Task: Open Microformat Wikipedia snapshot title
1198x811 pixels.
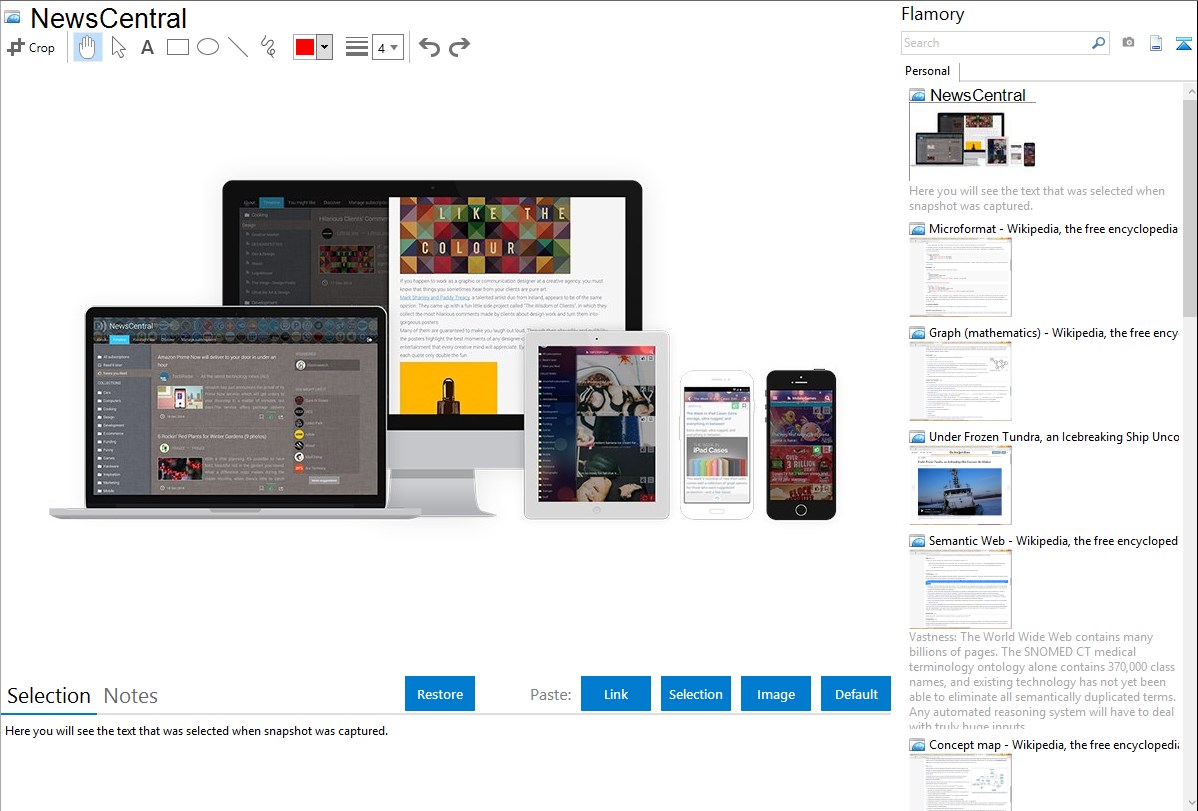Action: click(1053, 229)
